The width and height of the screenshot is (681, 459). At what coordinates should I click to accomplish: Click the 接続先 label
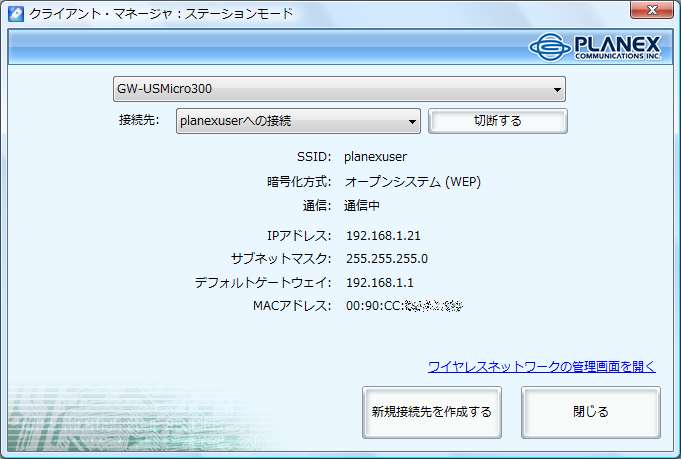[139, 120]
